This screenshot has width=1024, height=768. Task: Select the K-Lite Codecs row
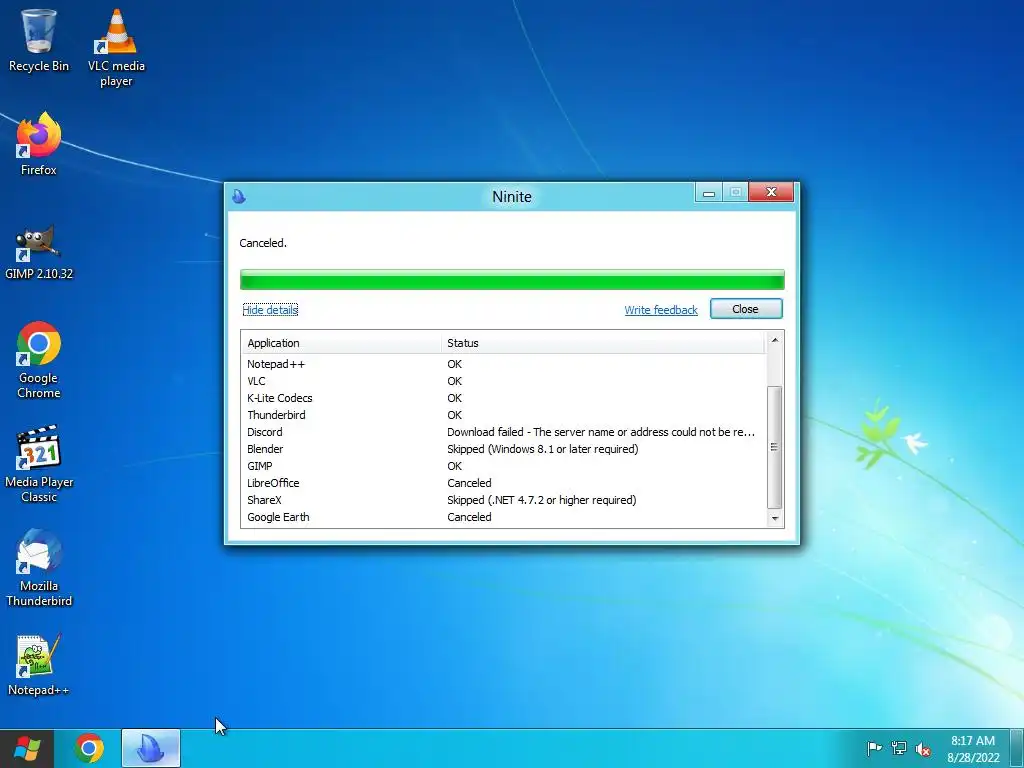coord(503,398)
